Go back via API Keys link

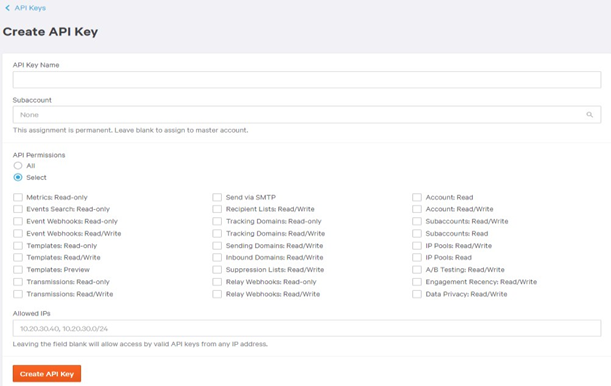coord(30,8)
